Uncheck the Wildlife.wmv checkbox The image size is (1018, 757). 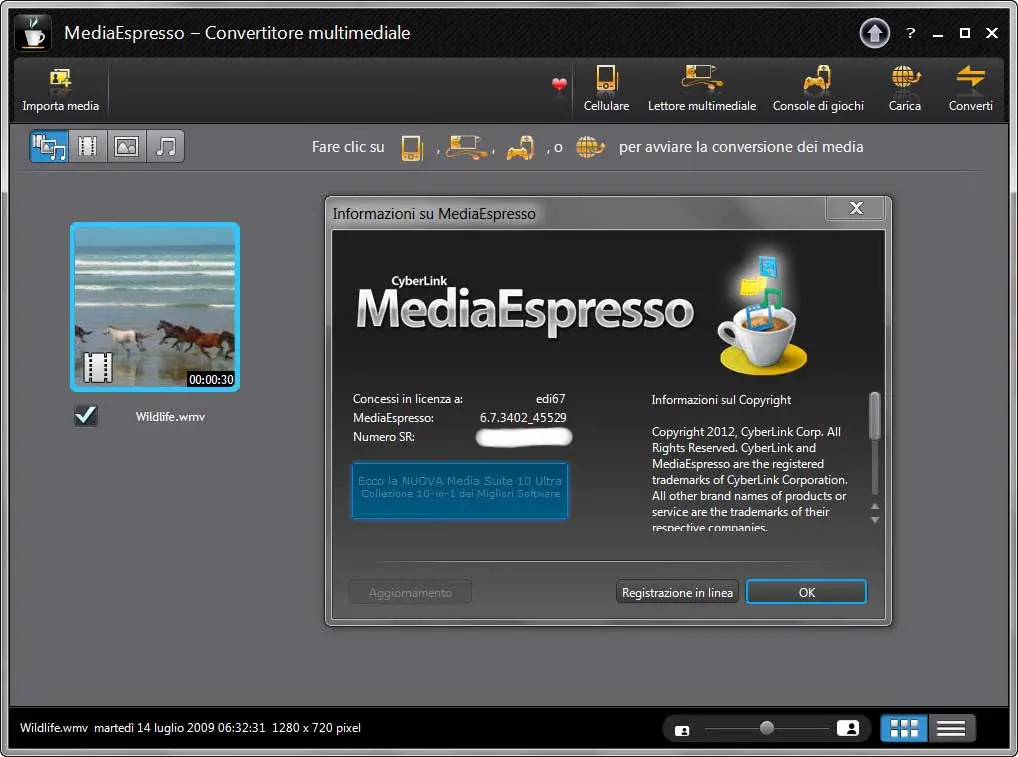86,415
